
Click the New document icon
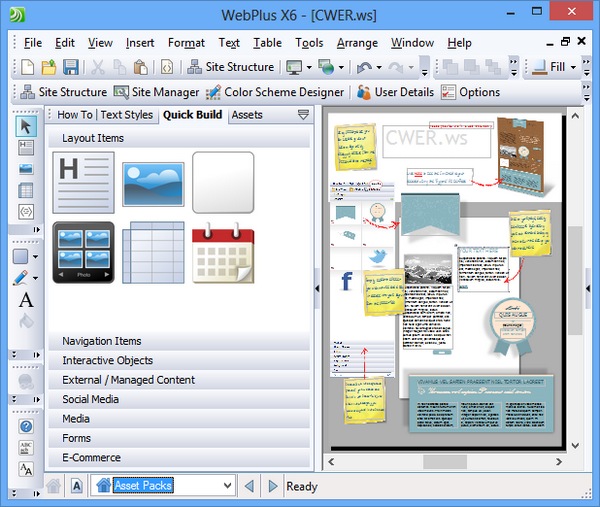pyautogui.click(x=28, y=67)
